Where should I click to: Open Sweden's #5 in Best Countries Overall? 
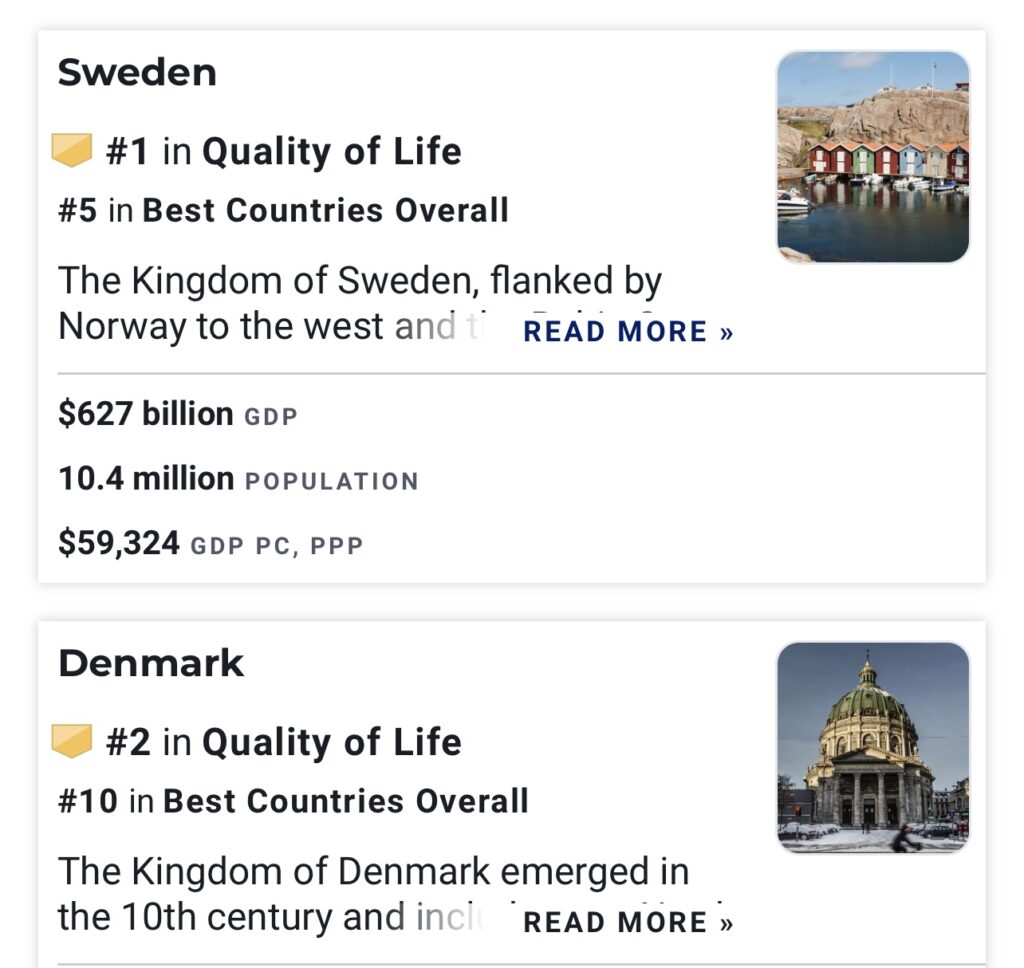[283, 210]
